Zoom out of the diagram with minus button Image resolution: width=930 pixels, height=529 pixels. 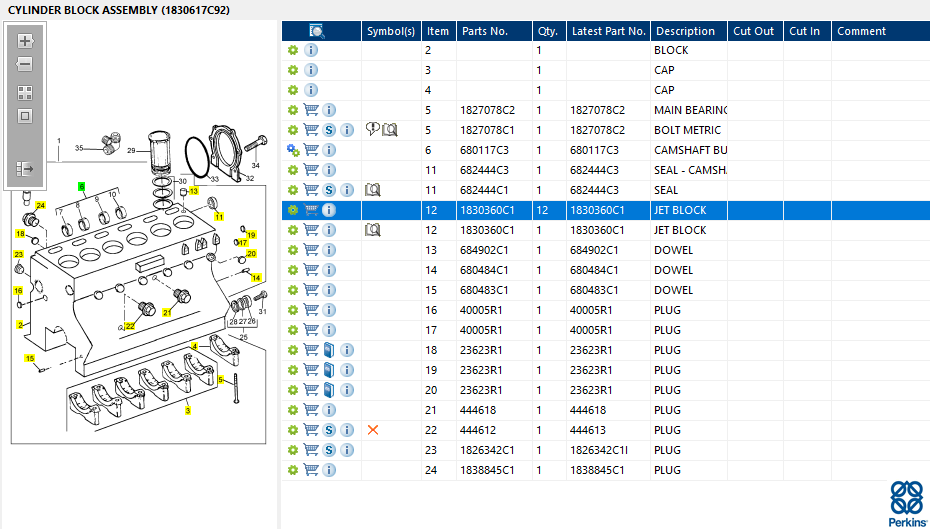tap(24, 64)
